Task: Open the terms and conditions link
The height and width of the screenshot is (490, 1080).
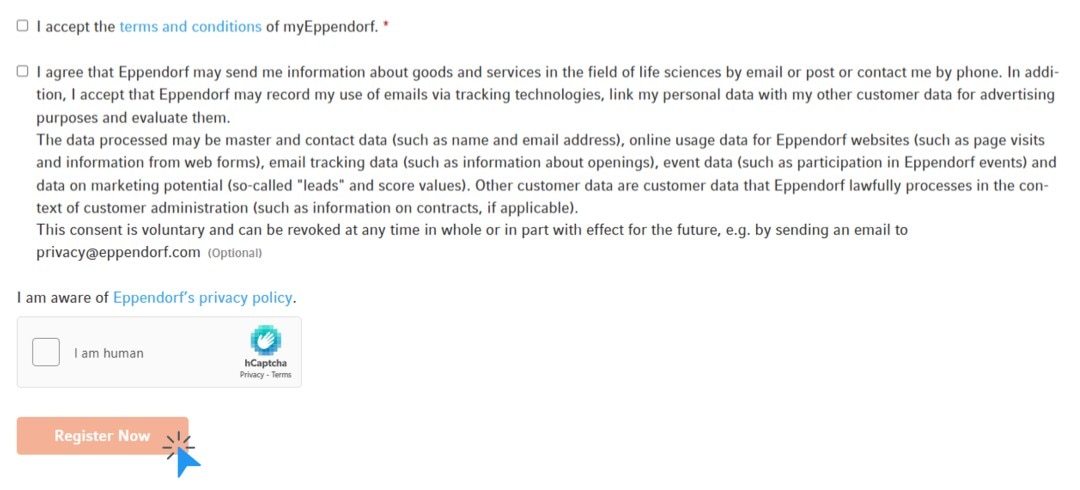Action: coord(190,27)
